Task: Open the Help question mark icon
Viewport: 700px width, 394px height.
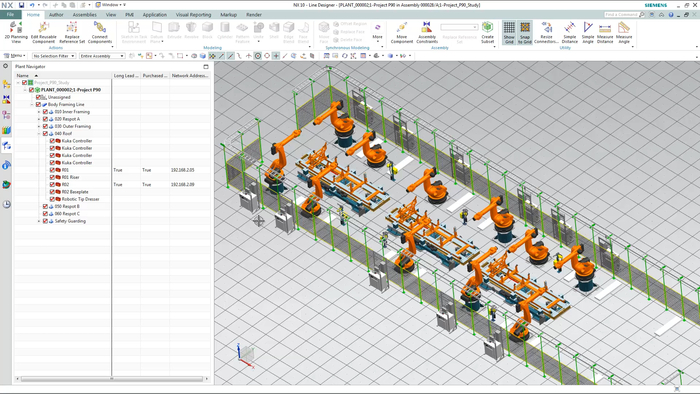Action: [x=671, y=15]
